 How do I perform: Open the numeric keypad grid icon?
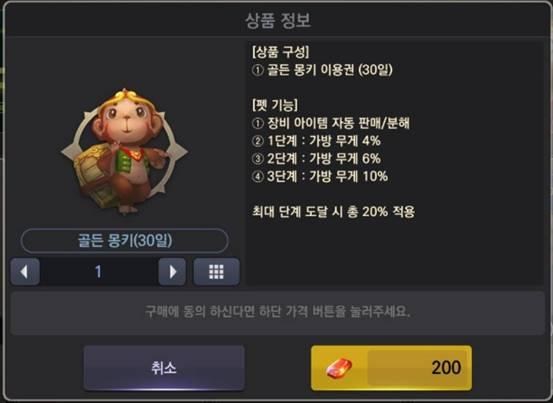(216, 272)
